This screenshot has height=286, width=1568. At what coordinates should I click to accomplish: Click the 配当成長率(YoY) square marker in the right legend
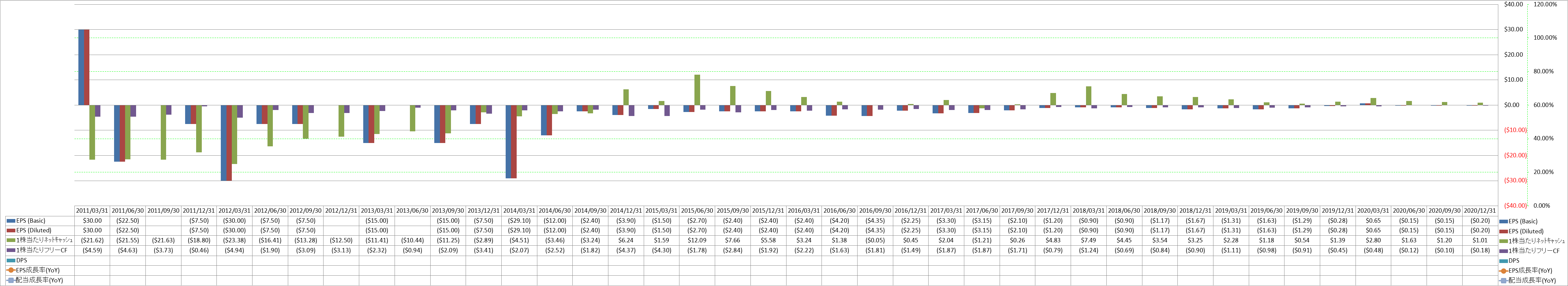[x=1504, y=281]
